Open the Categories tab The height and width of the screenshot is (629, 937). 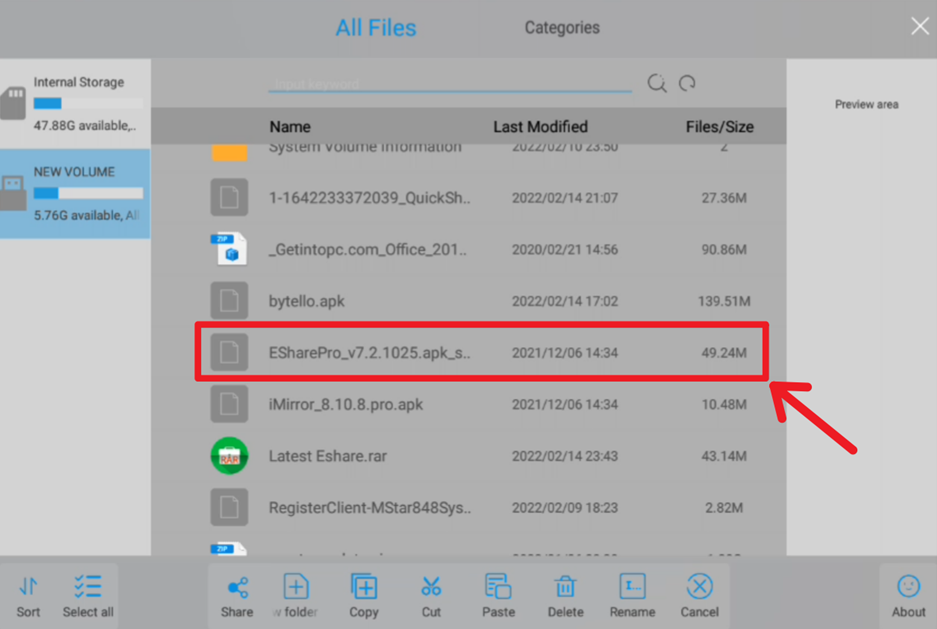click(562, 27)
